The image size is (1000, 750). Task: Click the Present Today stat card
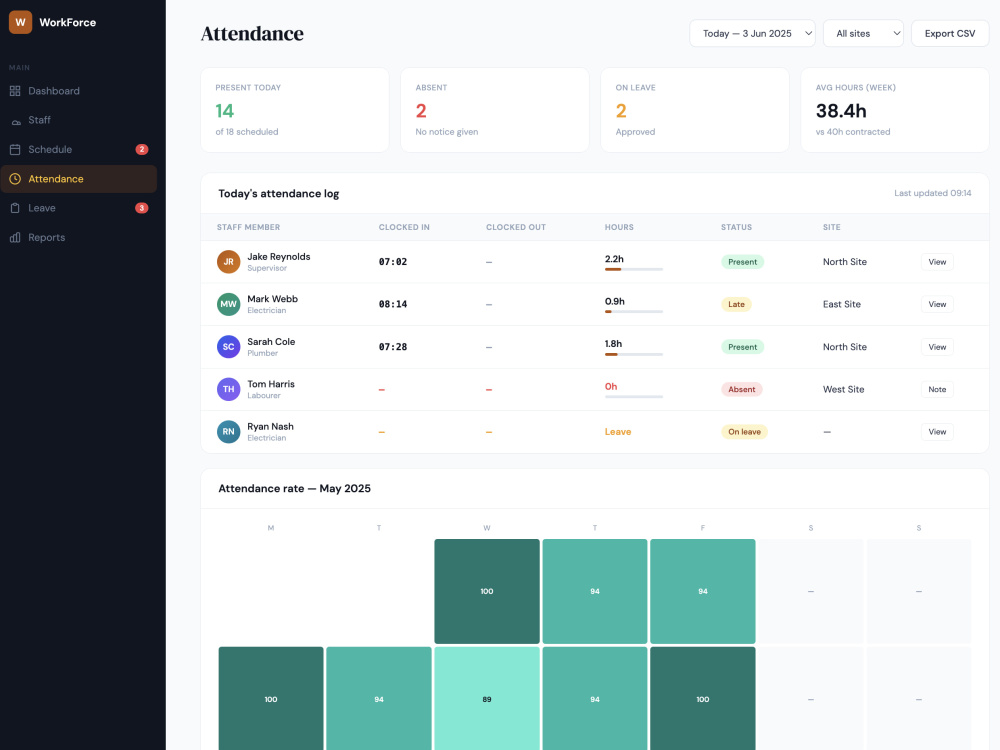click(295, 110)
